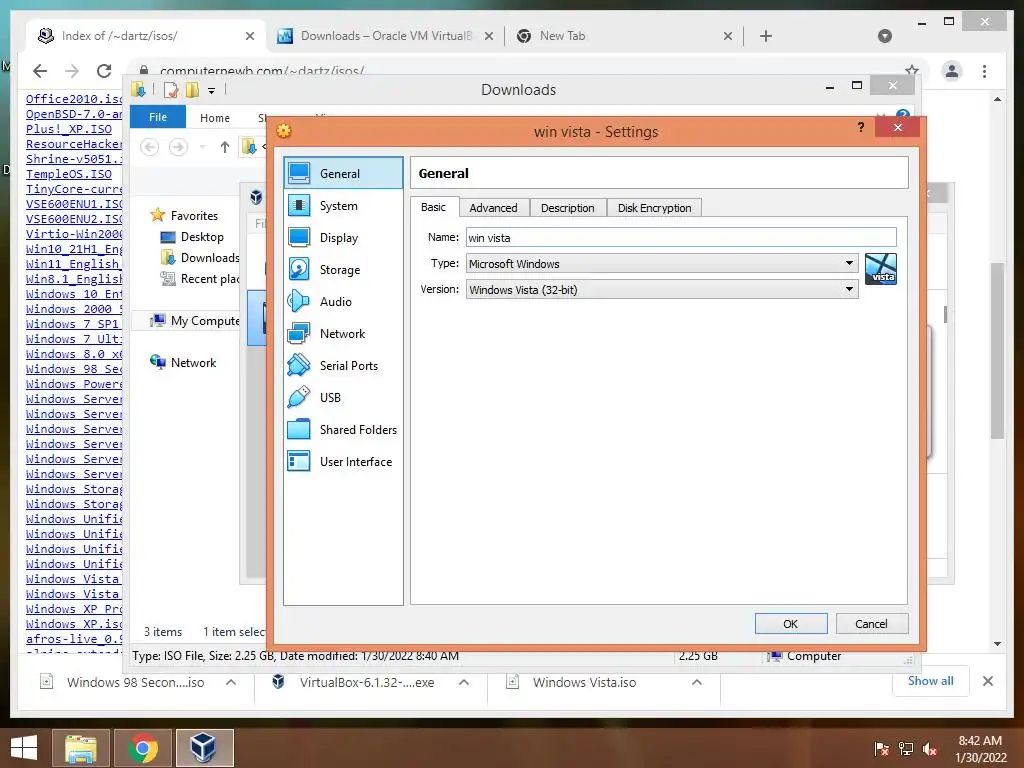The image size is (1024, 768).
Task: Click the Chrome page vertical scrollbar
Action: (x=997, y=350)
